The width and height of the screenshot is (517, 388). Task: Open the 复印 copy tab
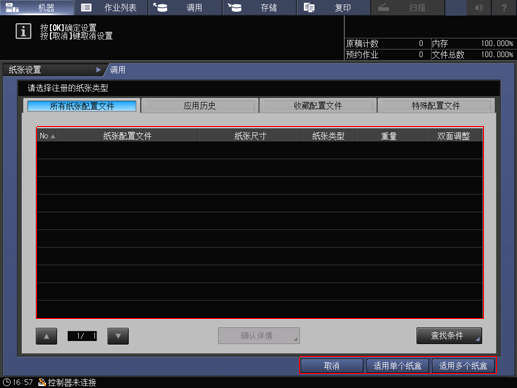point(333,7)
